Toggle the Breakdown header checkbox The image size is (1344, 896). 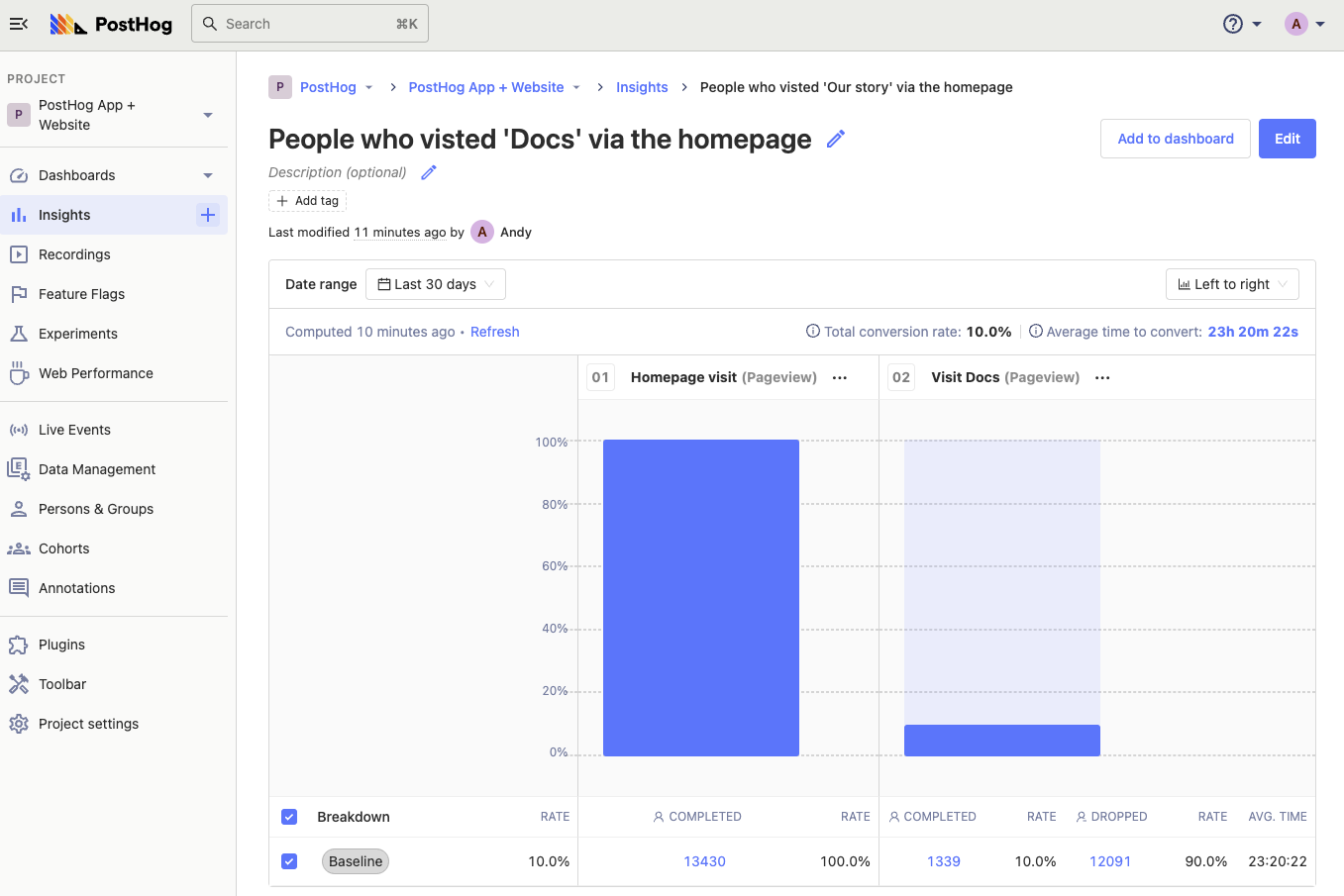[x=289, y=817]
